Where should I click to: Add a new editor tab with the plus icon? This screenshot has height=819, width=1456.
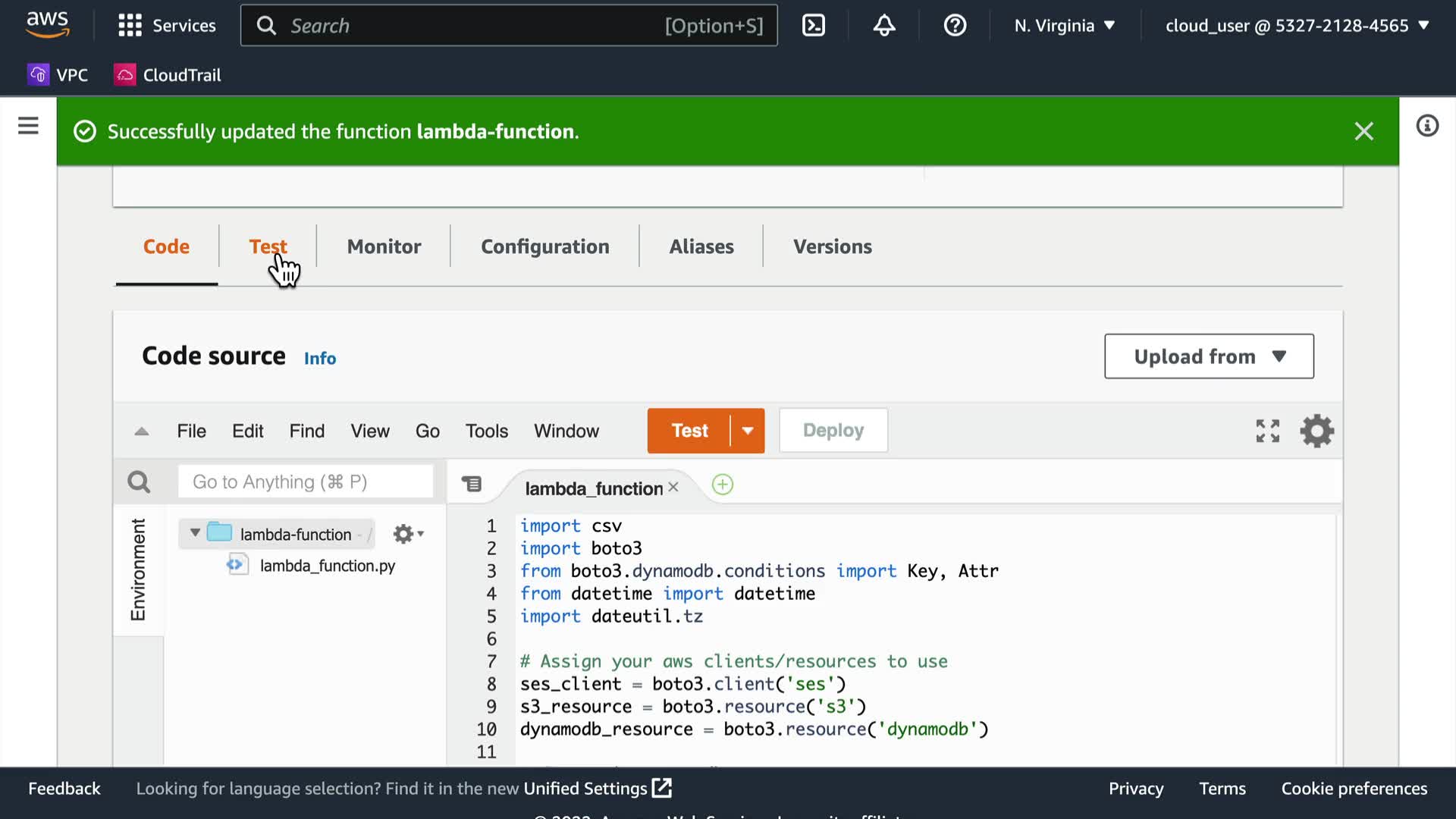coord(722,485)
